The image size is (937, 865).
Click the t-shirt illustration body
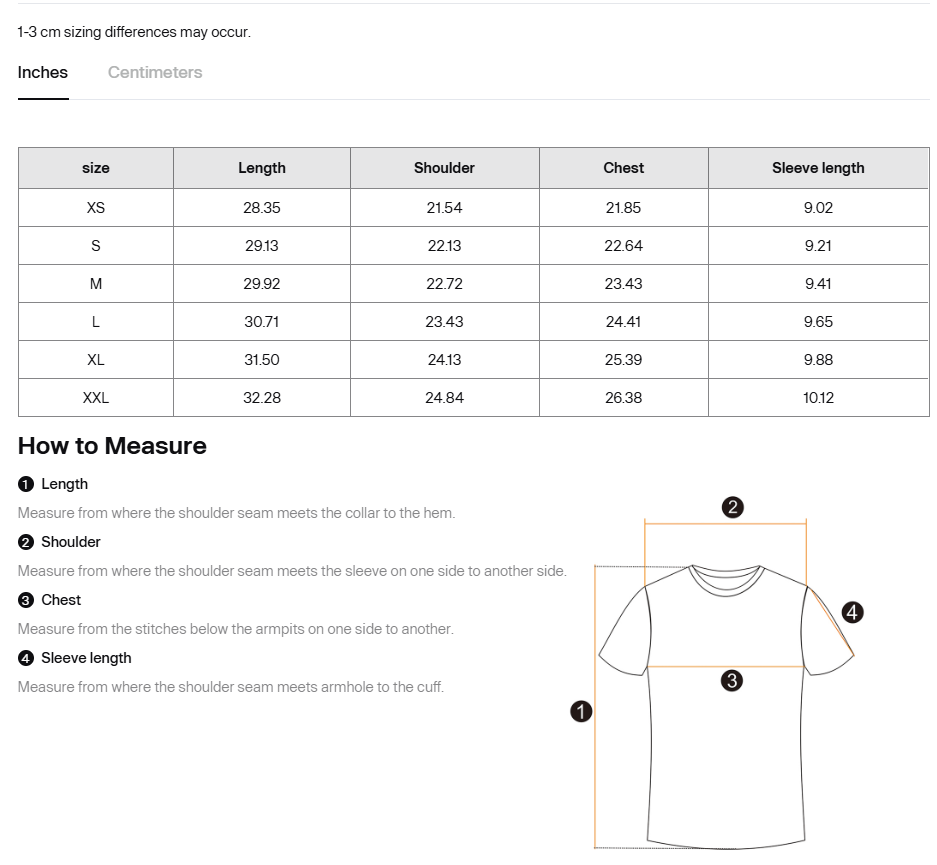727,760
